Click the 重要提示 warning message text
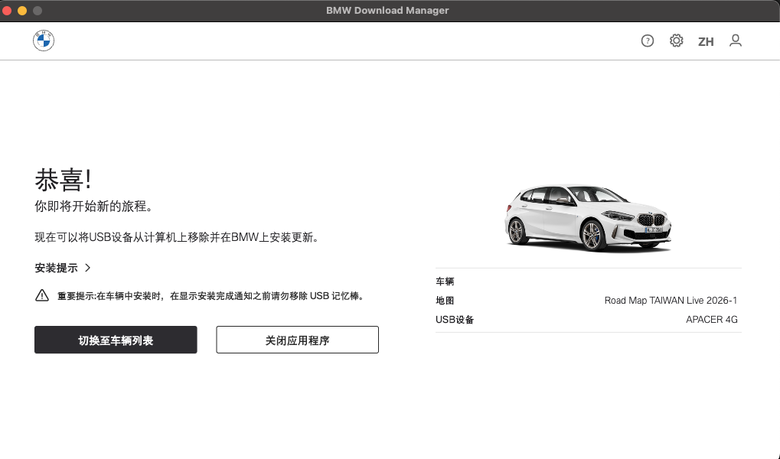 pos(211,296)
